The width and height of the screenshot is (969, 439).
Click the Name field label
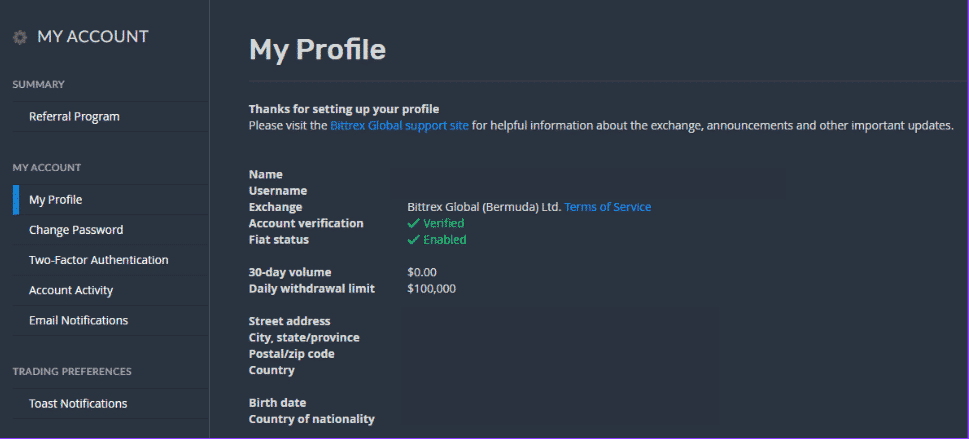coord(266,174)
